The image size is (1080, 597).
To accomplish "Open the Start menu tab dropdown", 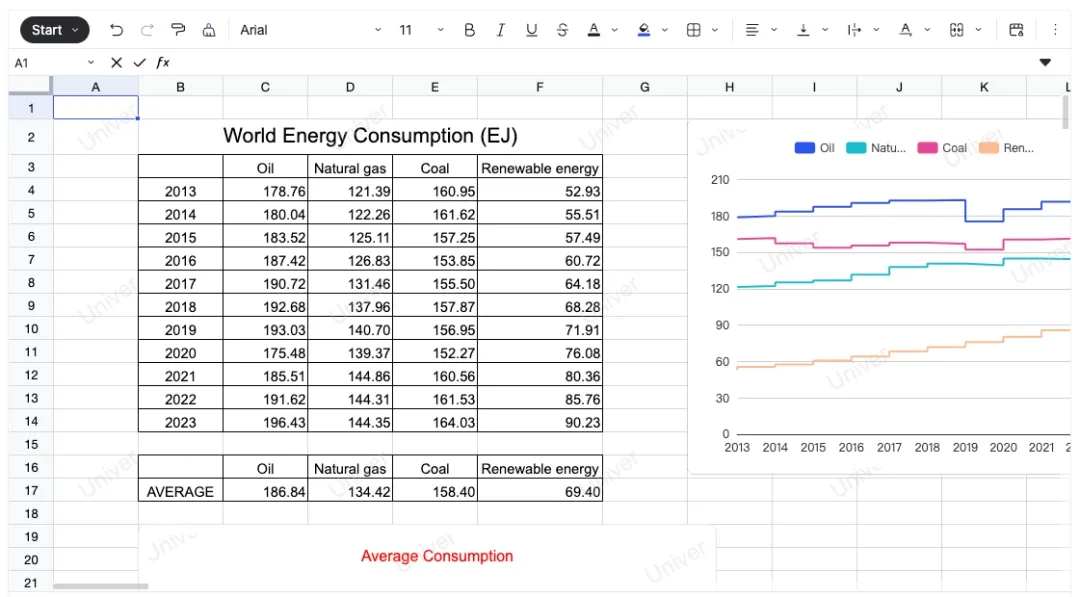I will [54, 30].
